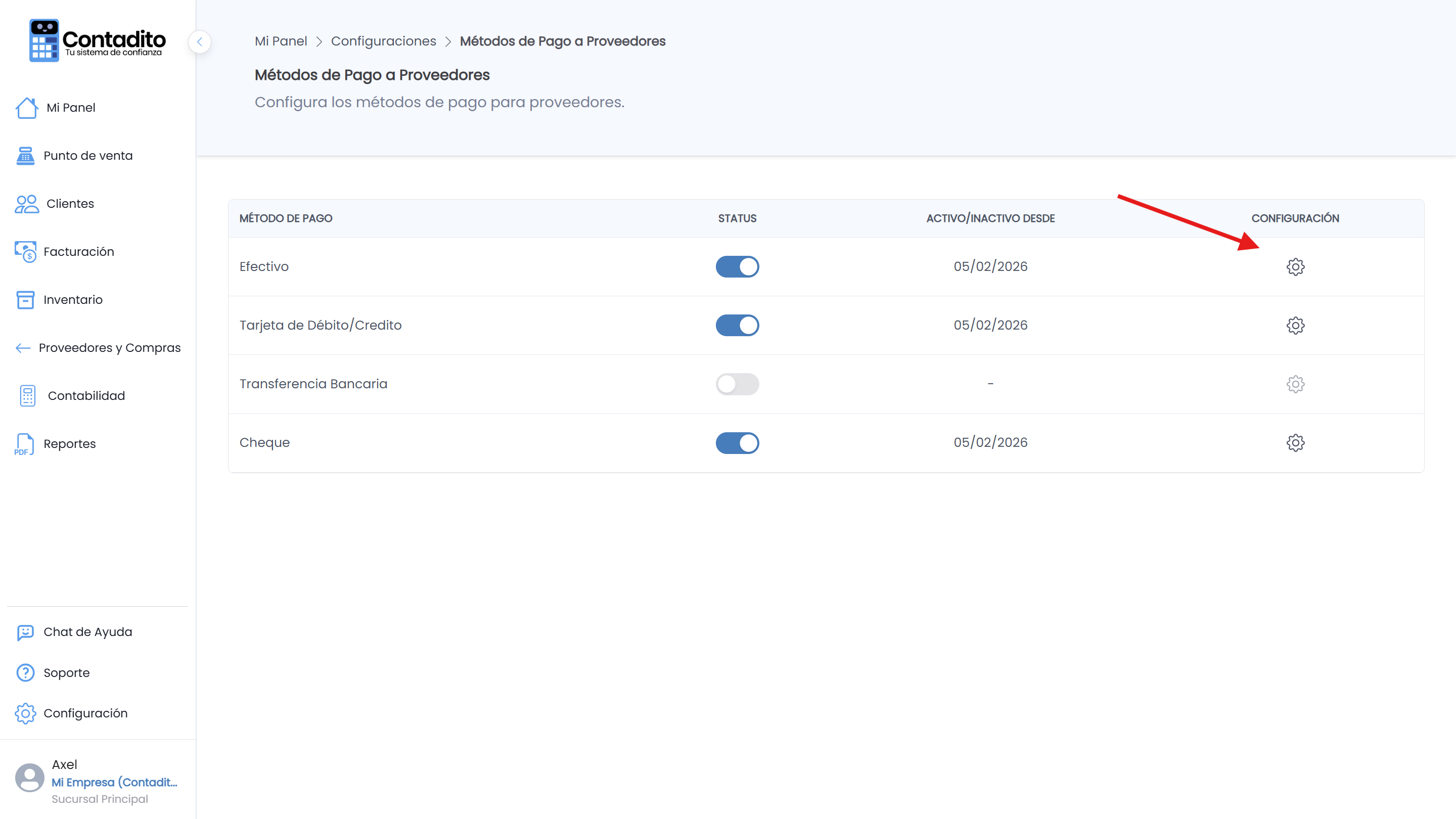Click Mi Panel breadcrumb link
This screenshot has width=1456, height=819.
click(281, 41)
